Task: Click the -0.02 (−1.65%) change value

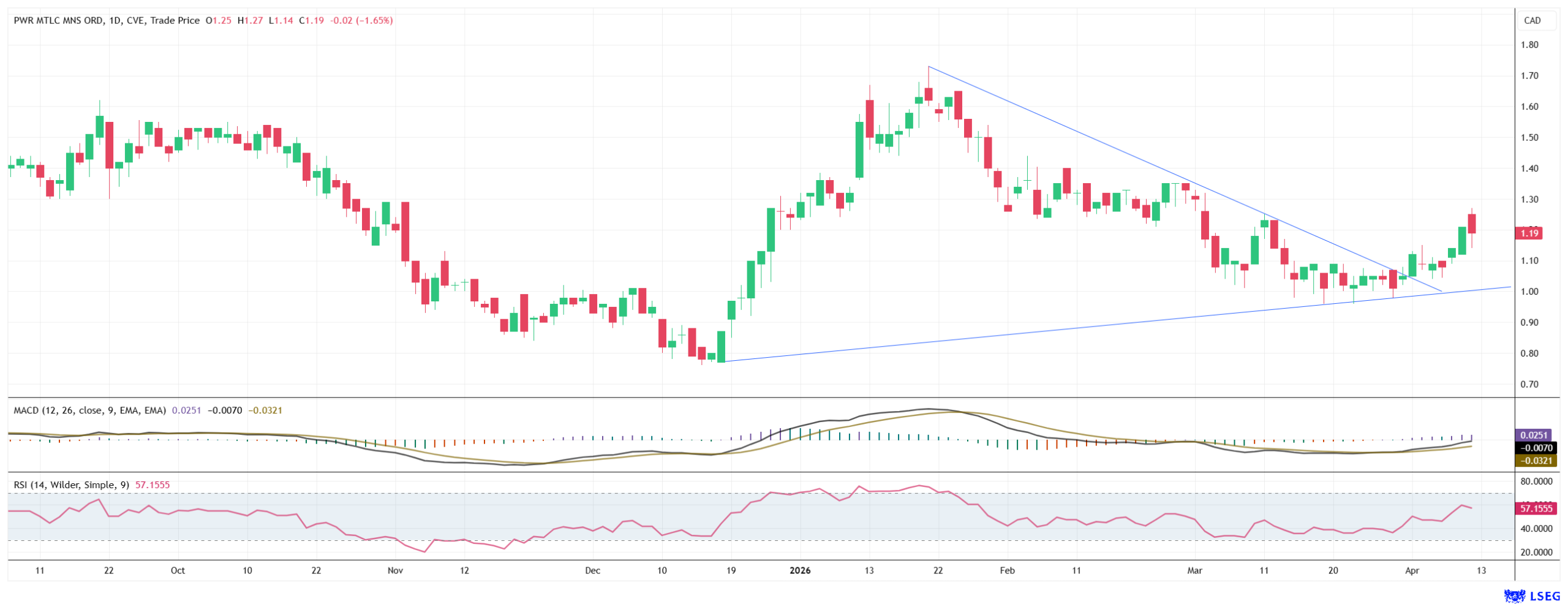Action: [x=361, y=20]
